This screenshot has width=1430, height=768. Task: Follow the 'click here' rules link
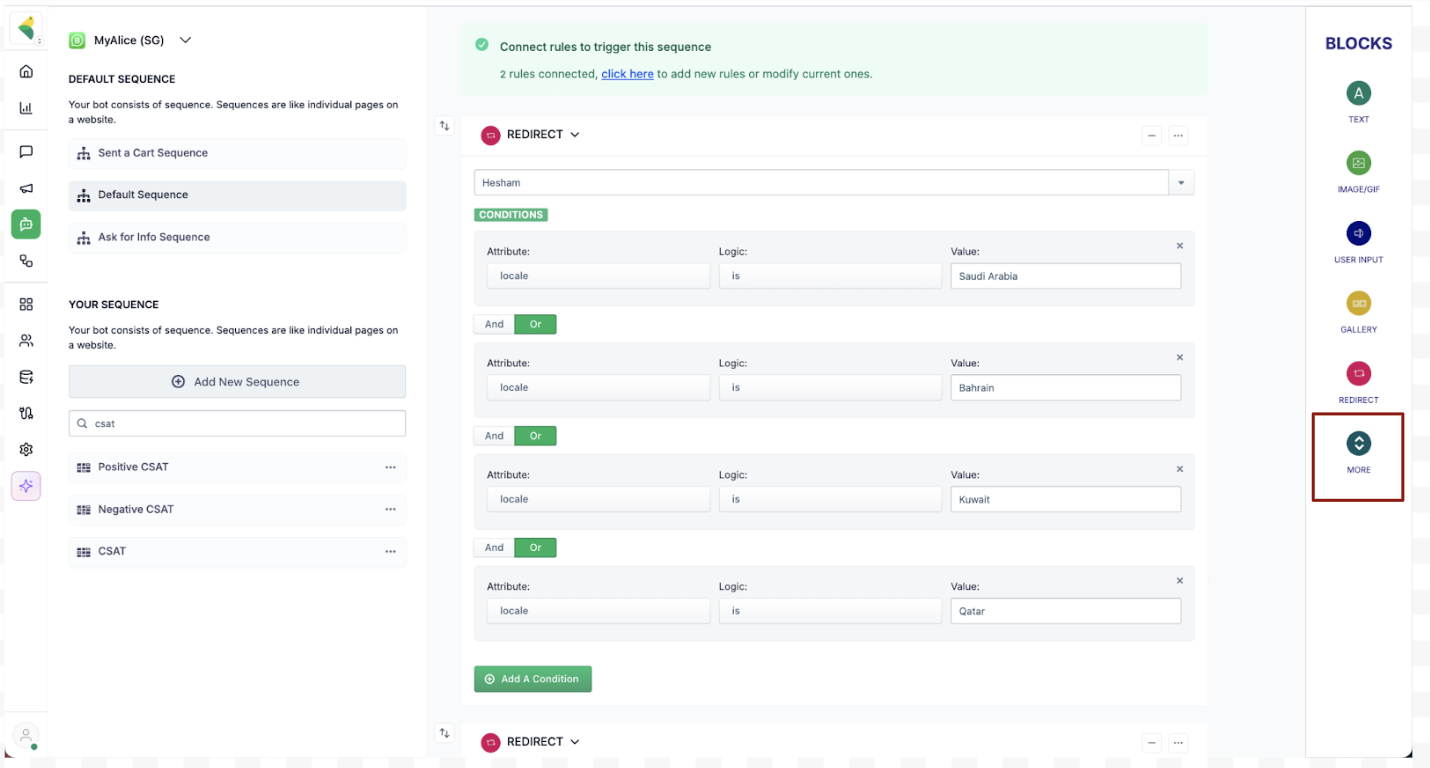627,74
